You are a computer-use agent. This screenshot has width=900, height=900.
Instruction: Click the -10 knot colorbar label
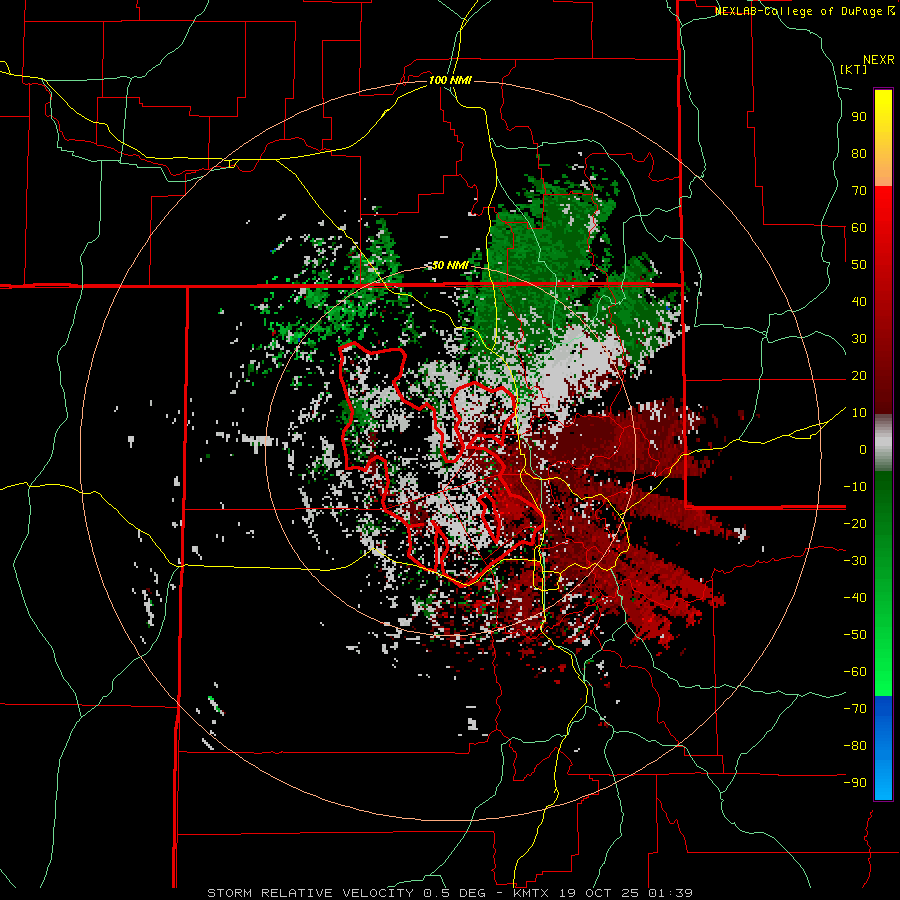(x=855, y=487)
